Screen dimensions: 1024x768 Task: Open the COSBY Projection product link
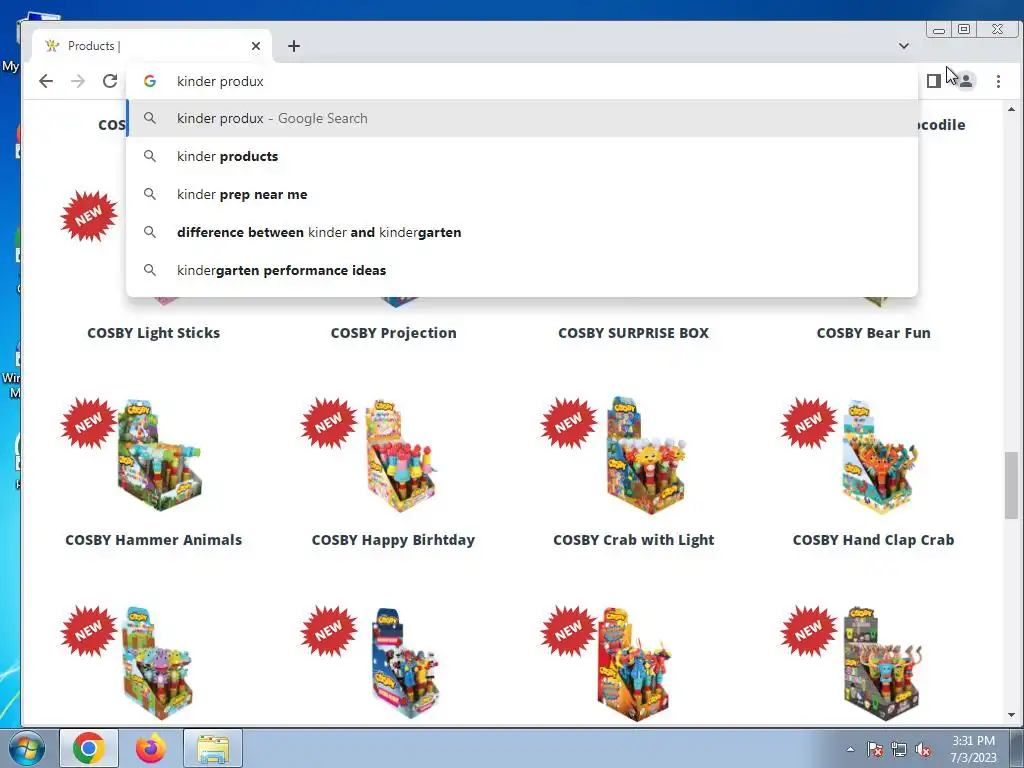(393, 332)
